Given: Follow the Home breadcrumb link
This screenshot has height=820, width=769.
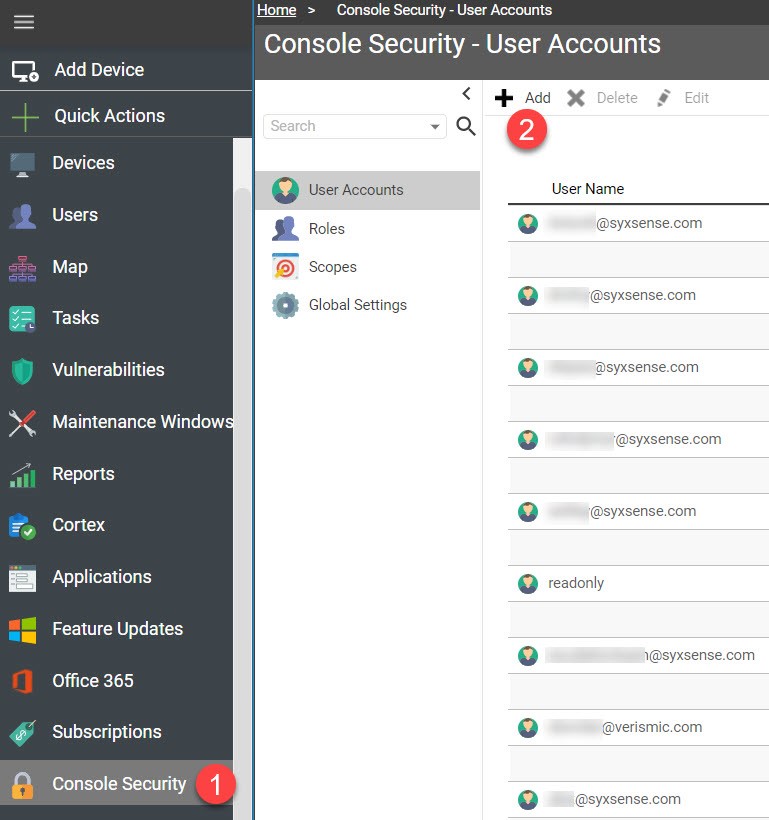Looking at the screenshot, I should (x=276, y=10).
